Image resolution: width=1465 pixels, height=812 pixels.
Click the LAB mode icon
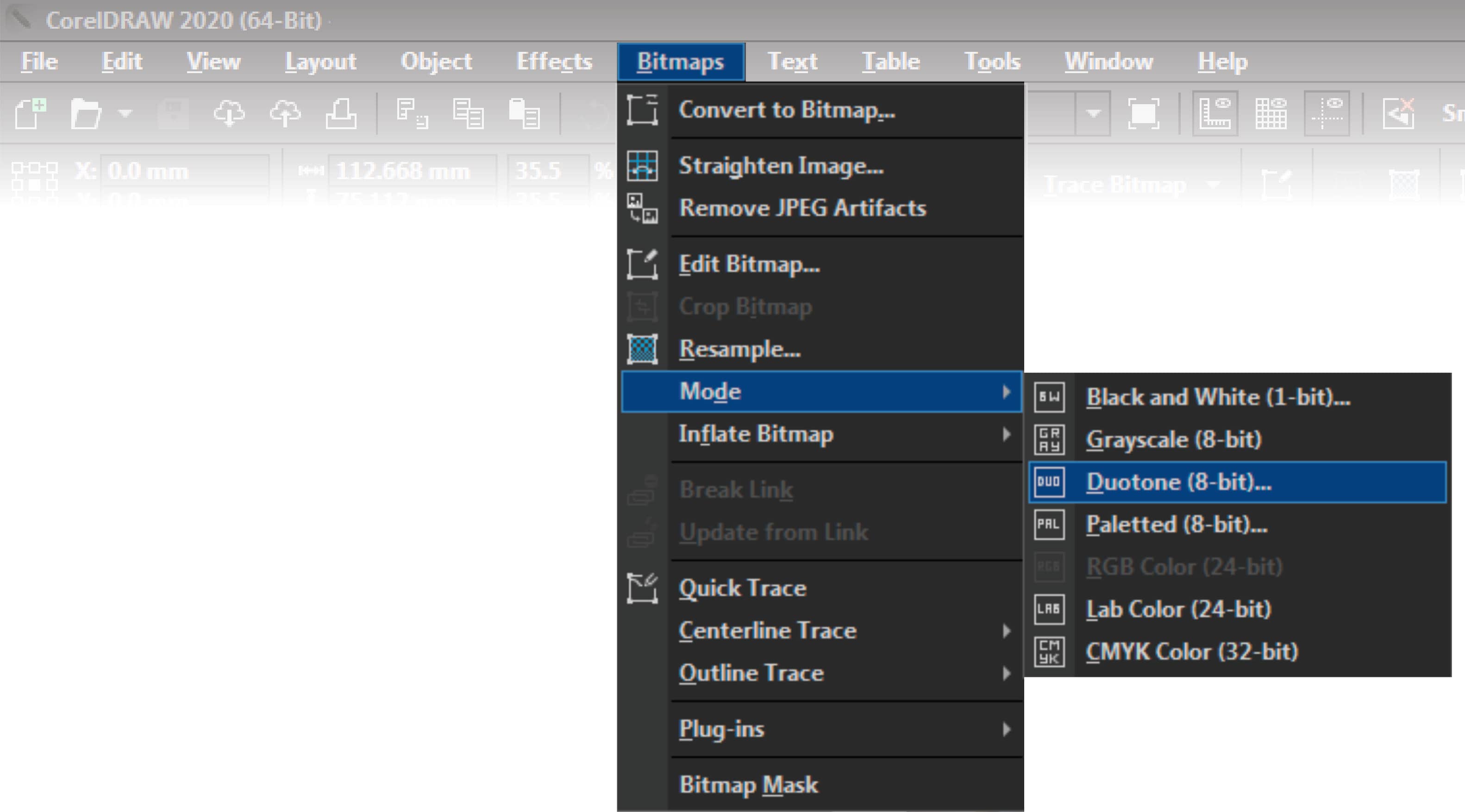1049,610
